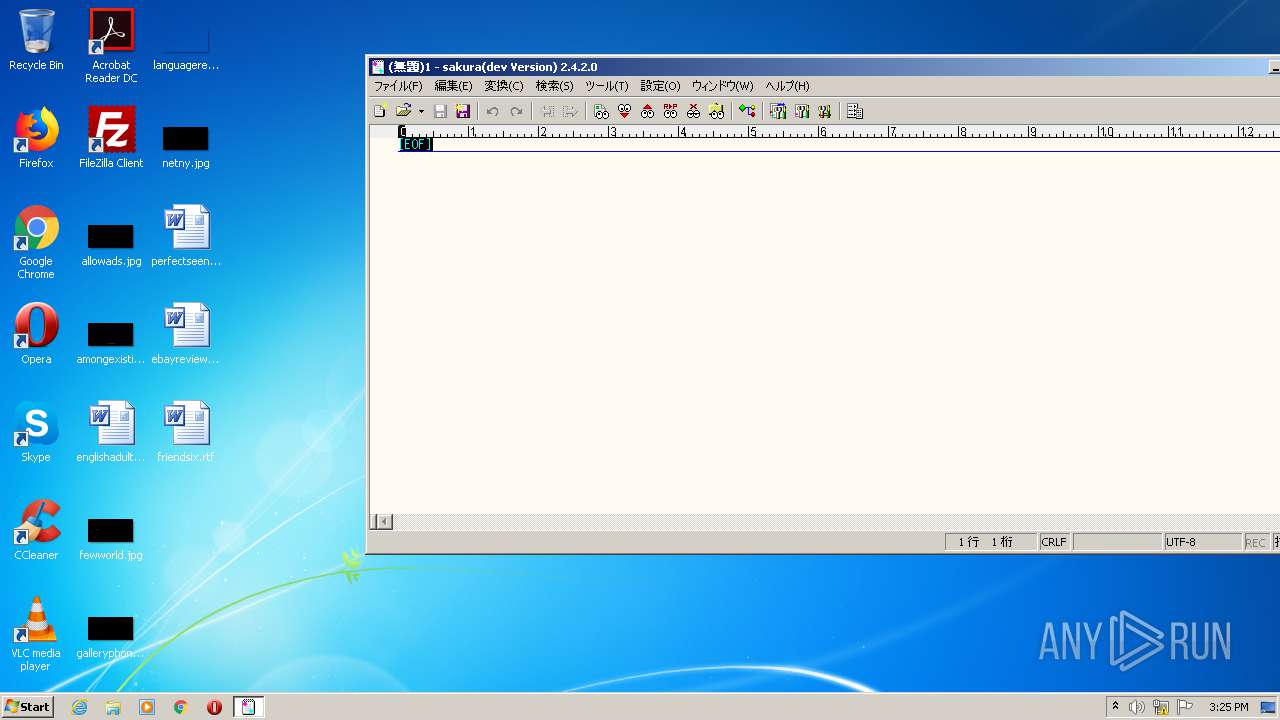
Task: Select the Opera desktop shortcut
Action: 36,334
